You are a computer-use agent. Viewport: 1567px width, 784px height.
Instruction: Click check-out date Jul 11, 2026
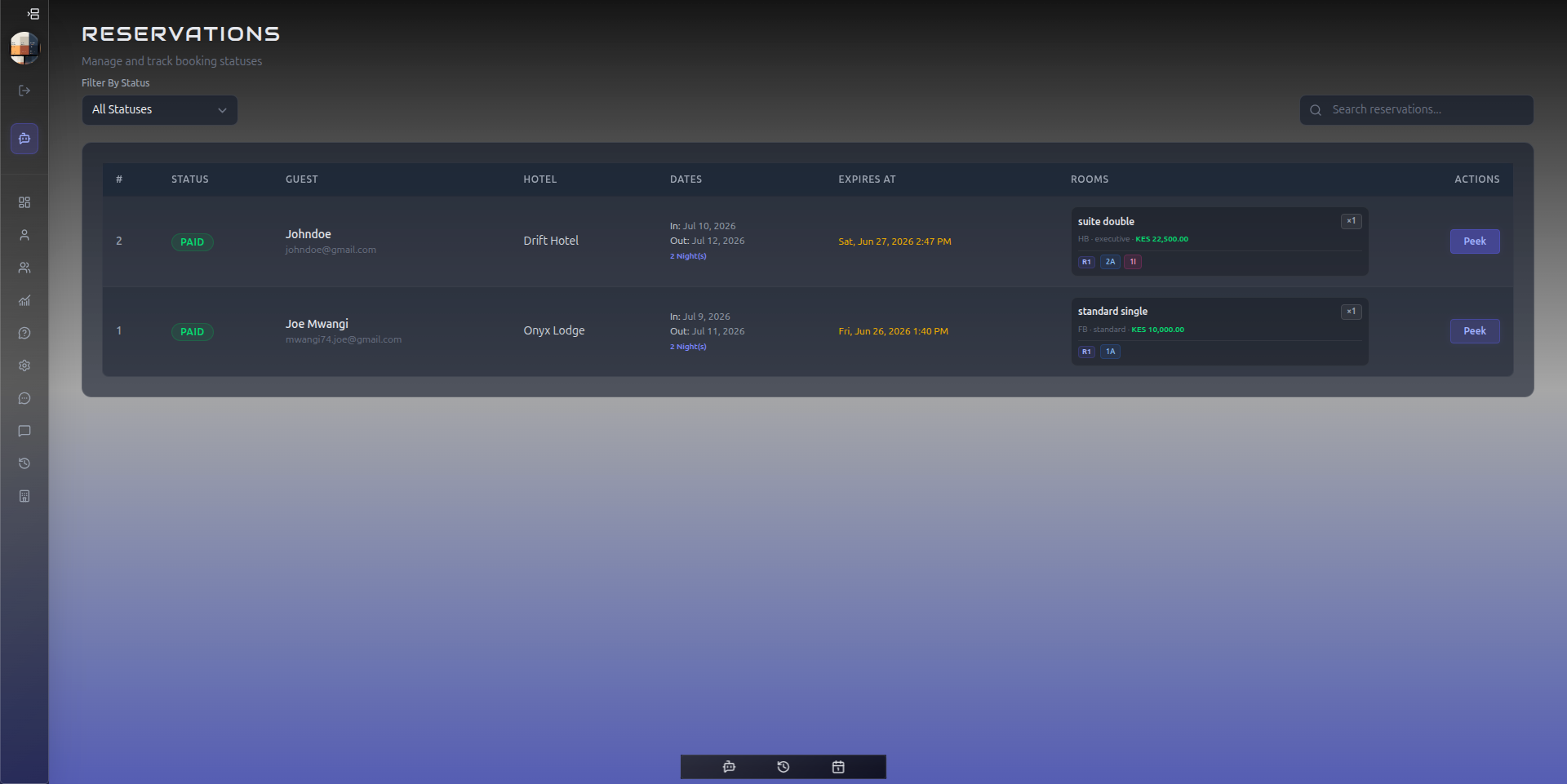click(718, 331)
